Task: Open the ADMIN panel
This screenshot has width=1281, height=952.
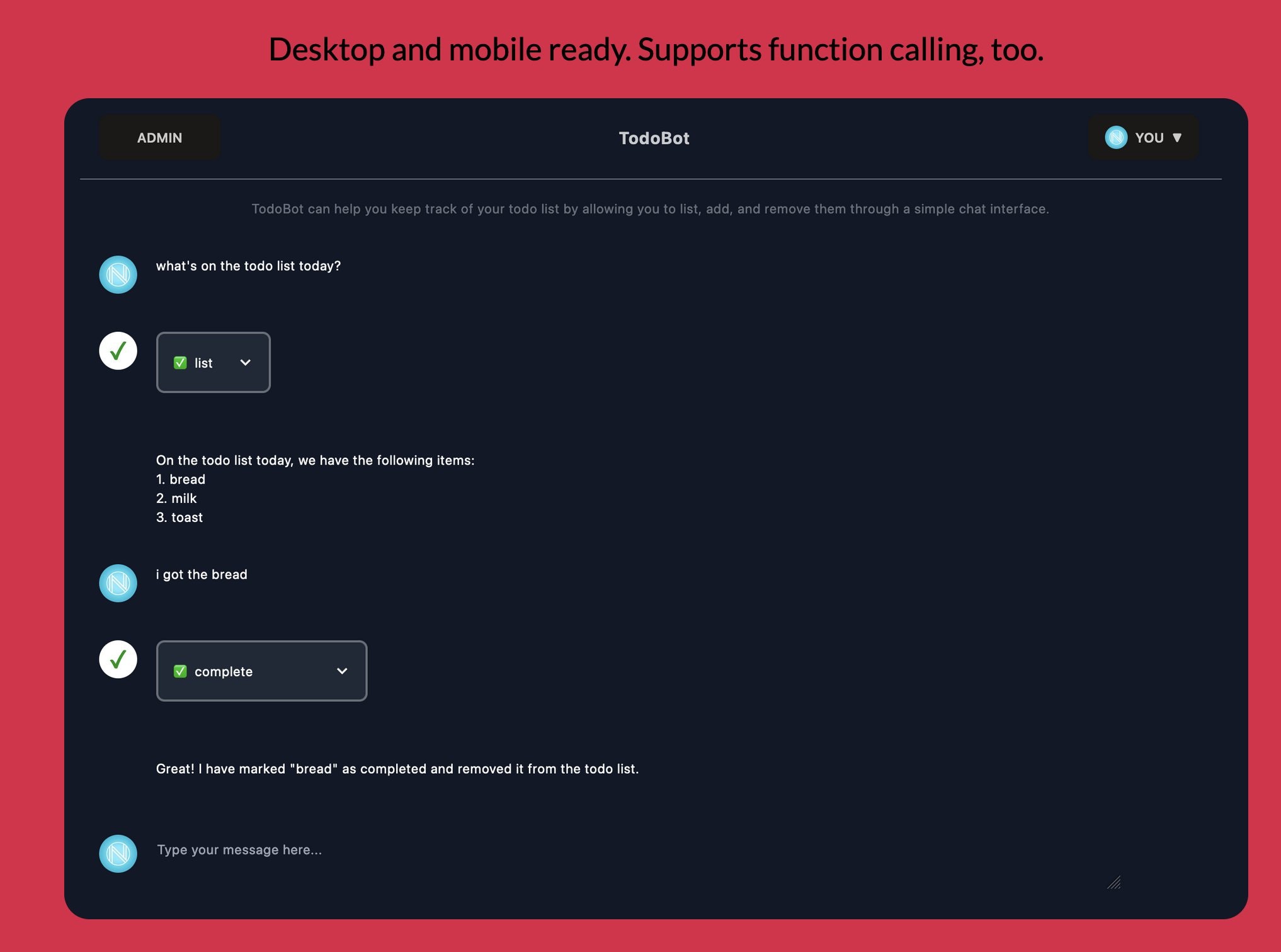Action: [159, 137]
